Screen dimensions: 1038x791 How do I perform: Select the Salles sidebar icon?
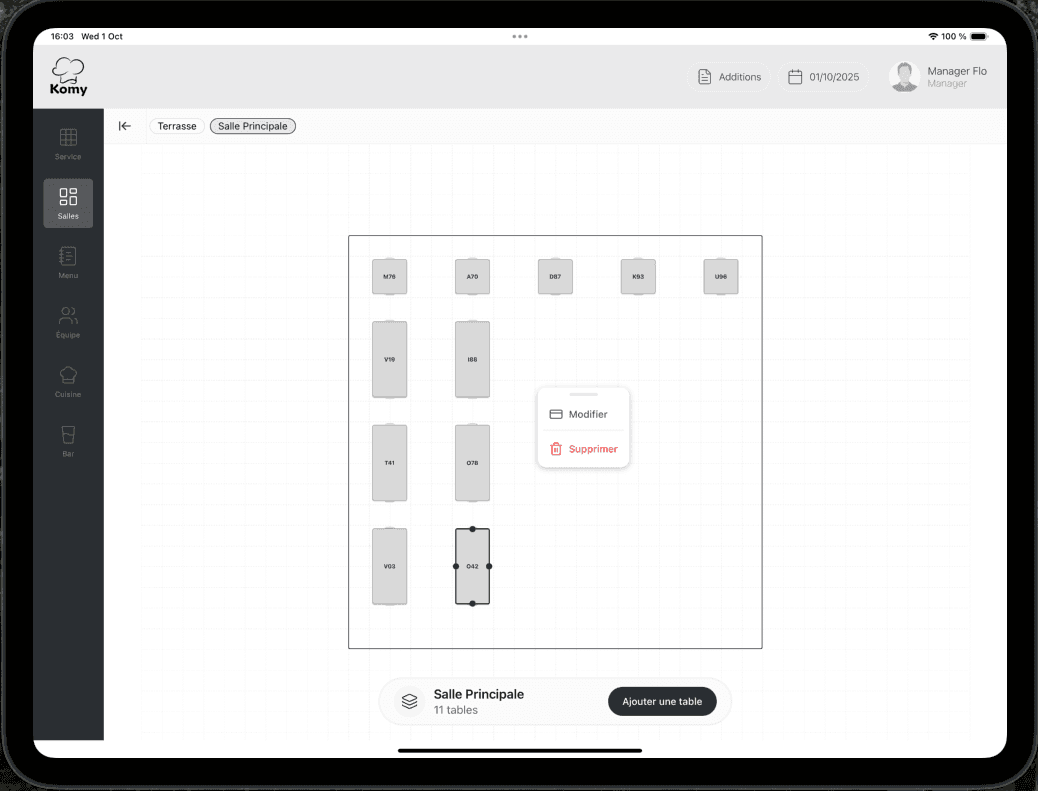coord(68,203)
